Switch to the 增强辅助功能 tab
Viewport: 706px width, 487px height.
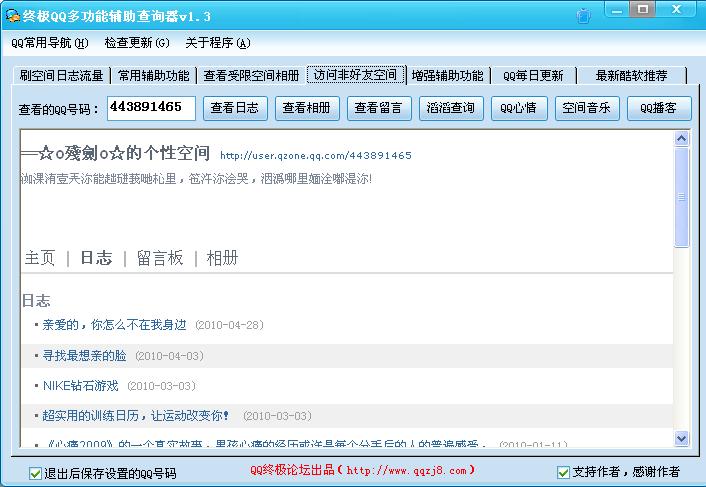pyautogui.click(x=448, y=75)
